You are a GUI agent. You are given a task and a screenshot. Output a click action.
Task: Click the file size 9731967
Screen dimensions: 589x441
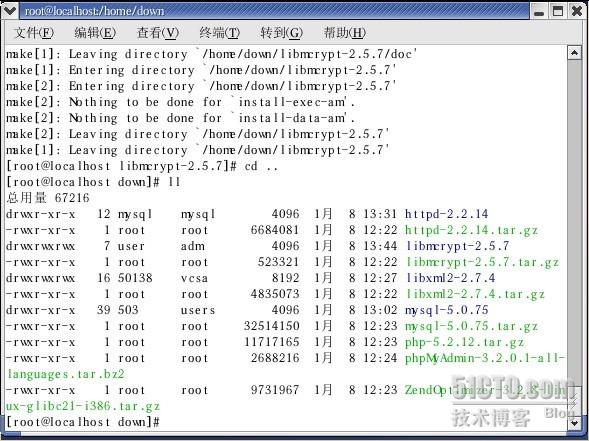[x=275, y=390]
